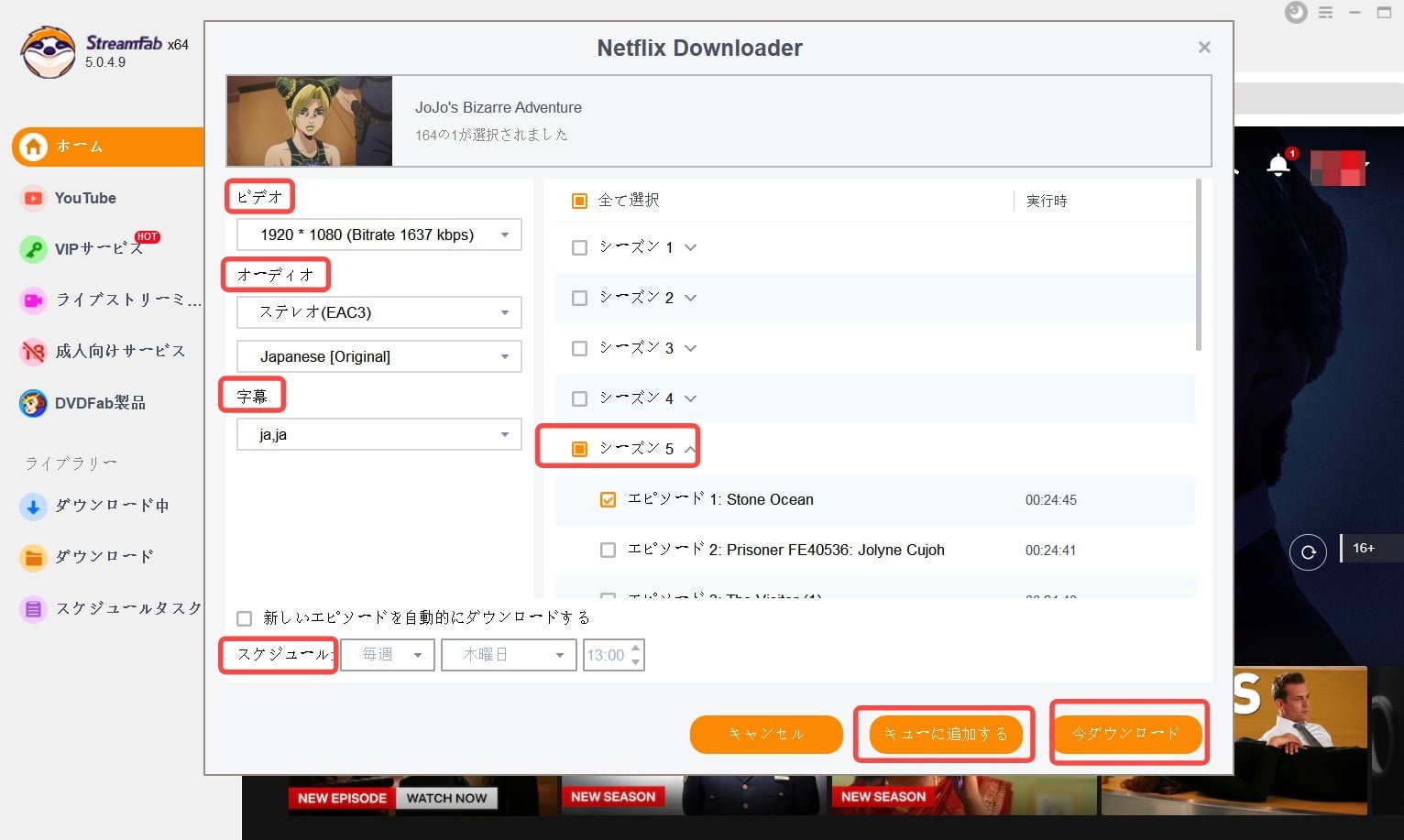Click episode list vertical scrollbar
Viewport: 1404px width, 840px height.
tap(1199, 266)
